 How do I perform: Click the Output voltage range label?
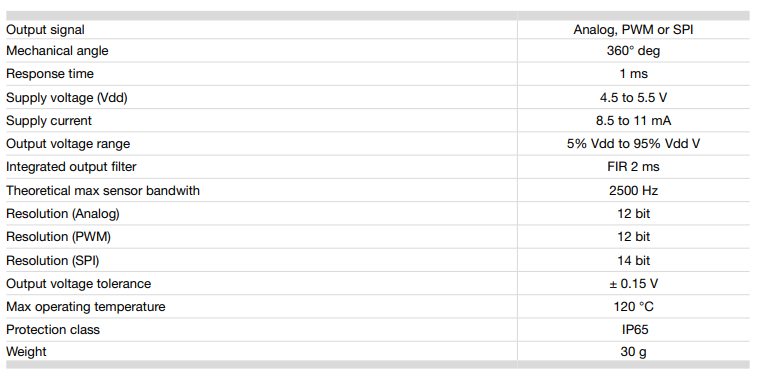(68, 144)
